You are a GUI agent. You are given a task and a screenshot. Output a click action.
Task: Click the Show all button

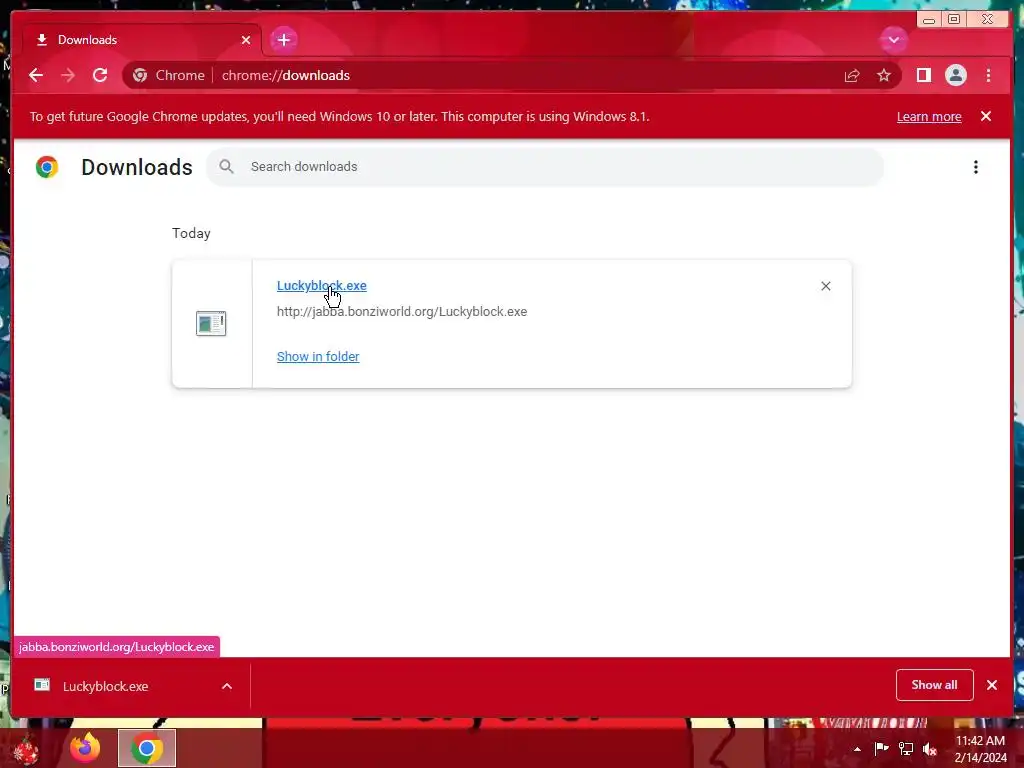click(935, 685)
